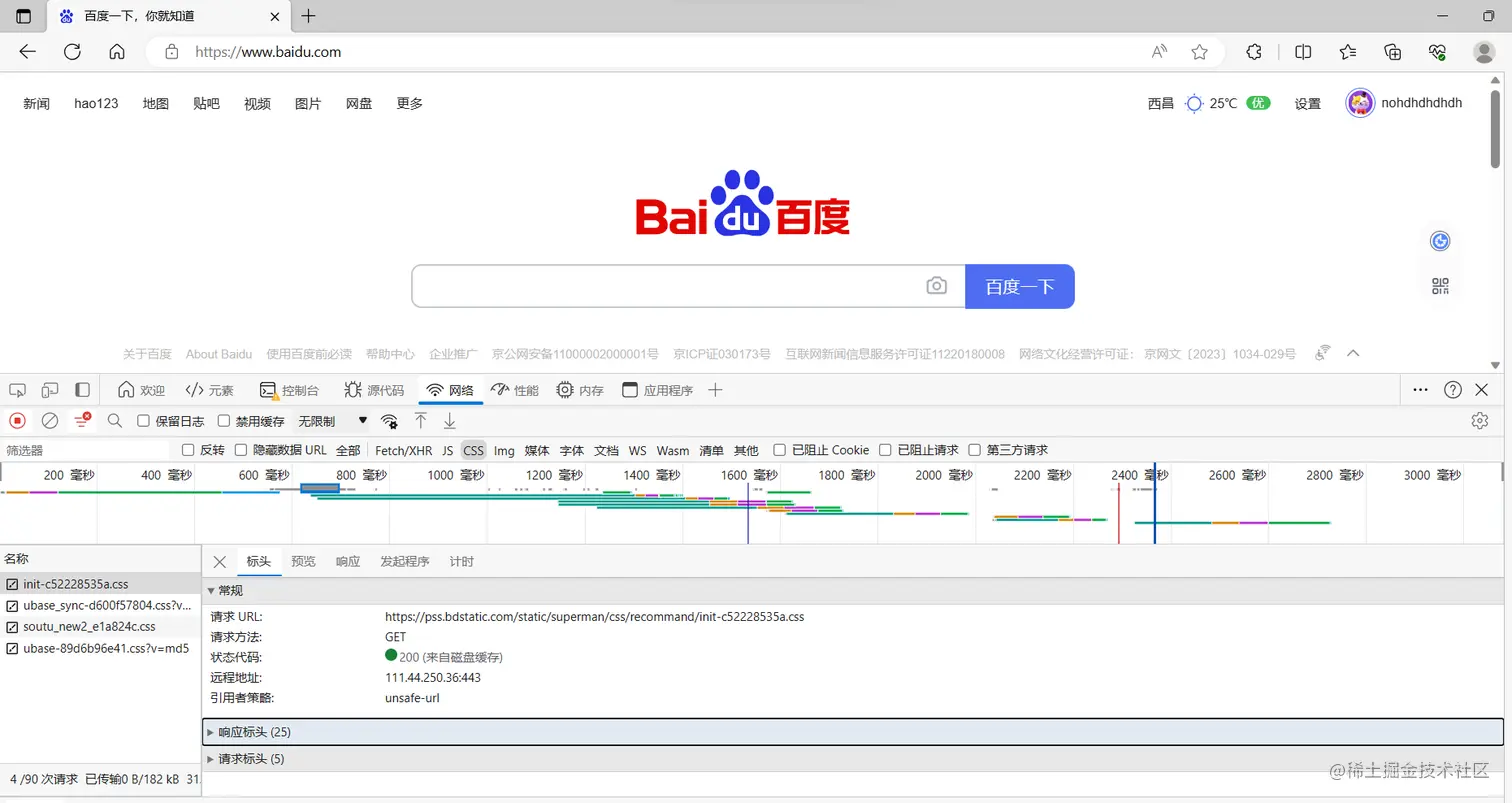
Task: Open network search magnifier
Action: (x=115, y=421)
